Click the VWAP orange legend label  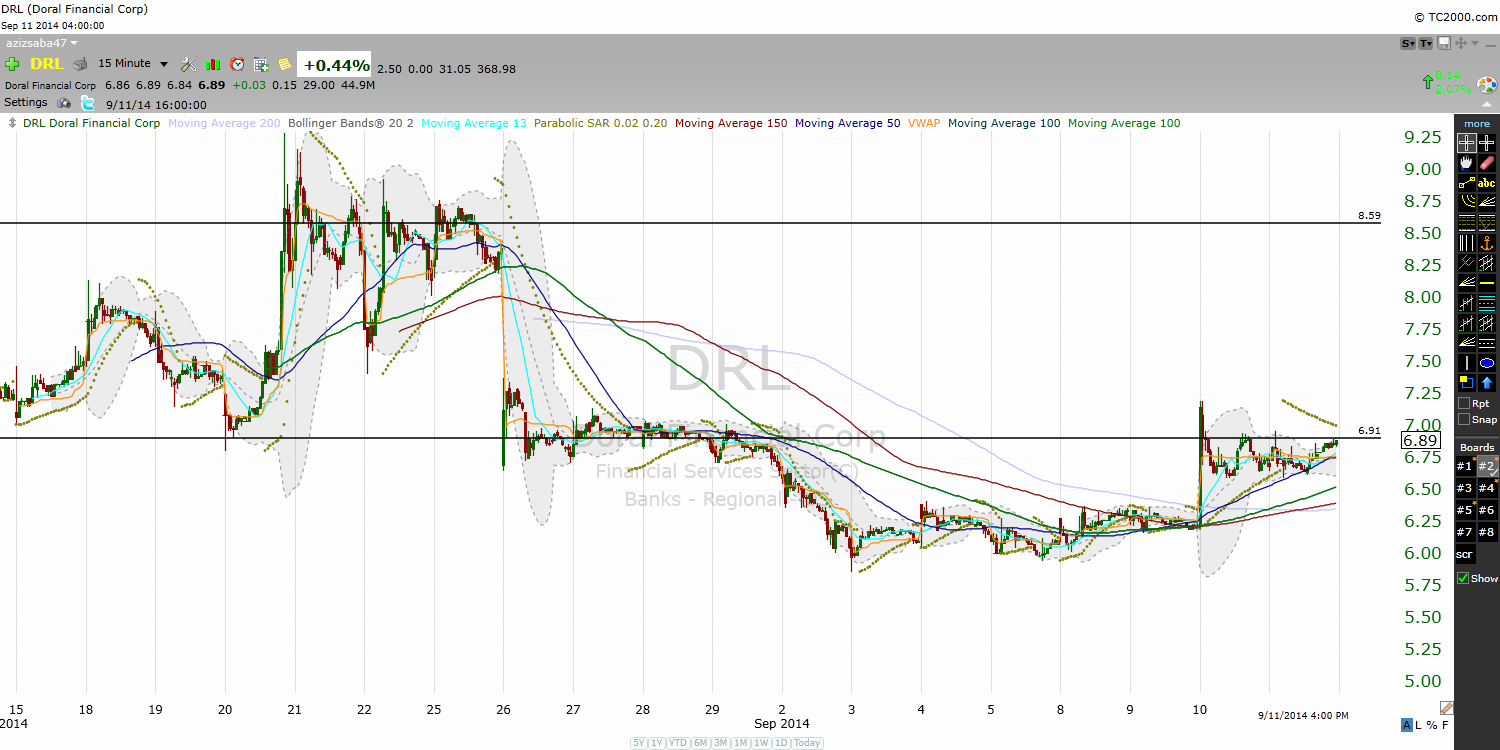pos(924,123)
